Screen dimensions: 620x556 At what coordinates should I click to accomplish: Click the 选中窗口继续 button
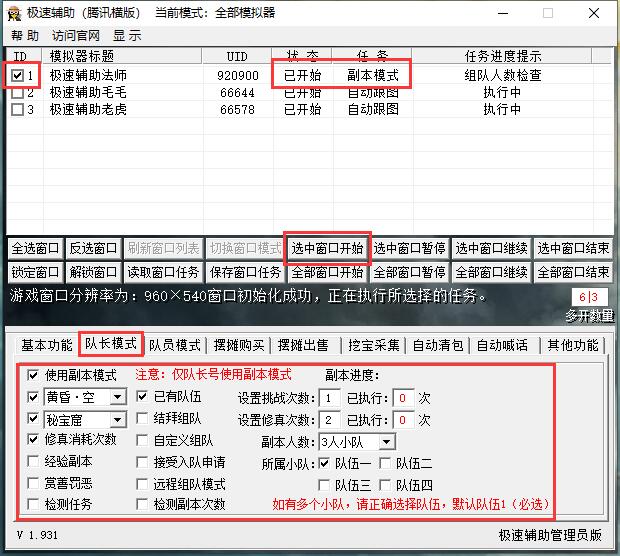coord(491,248)
